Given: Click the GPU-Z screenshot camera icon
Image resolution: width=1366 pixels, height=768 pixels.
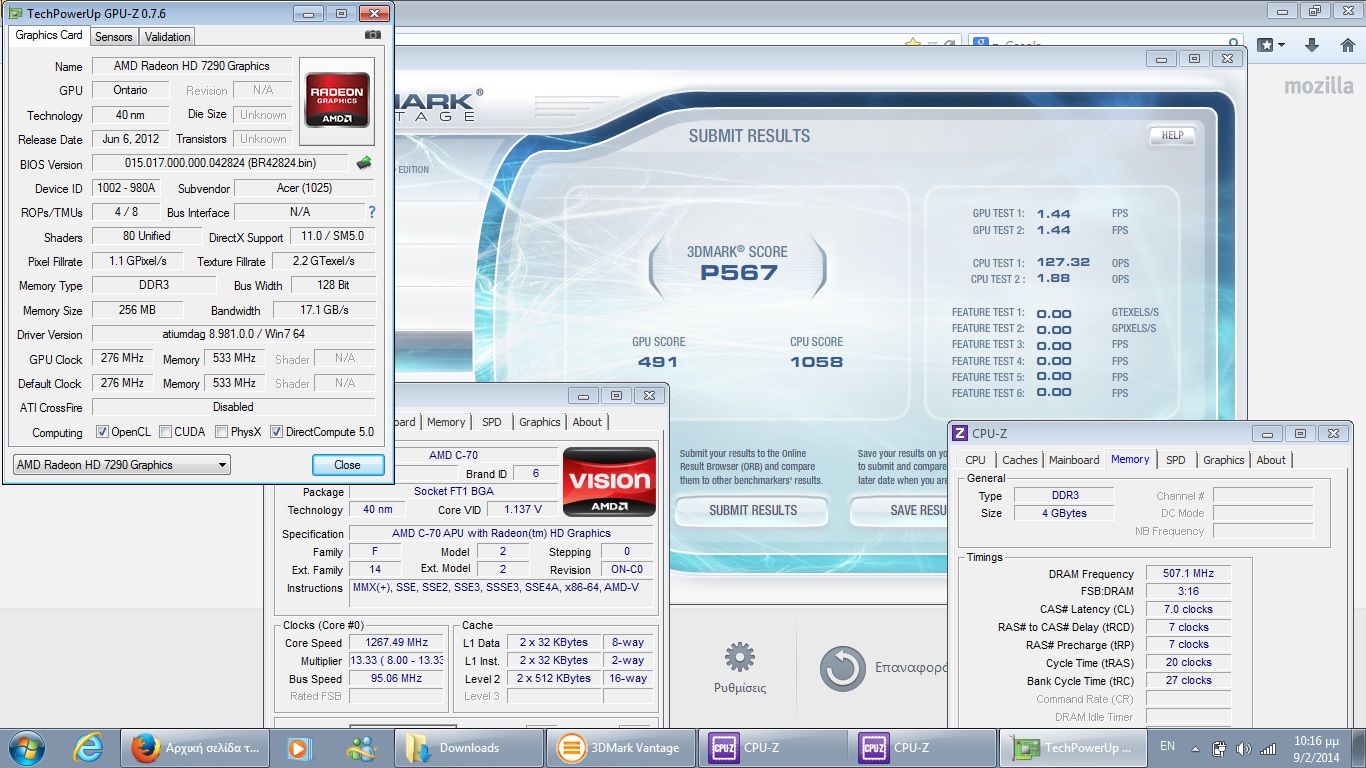Looking at the screenshot, I should pos(373,34).
